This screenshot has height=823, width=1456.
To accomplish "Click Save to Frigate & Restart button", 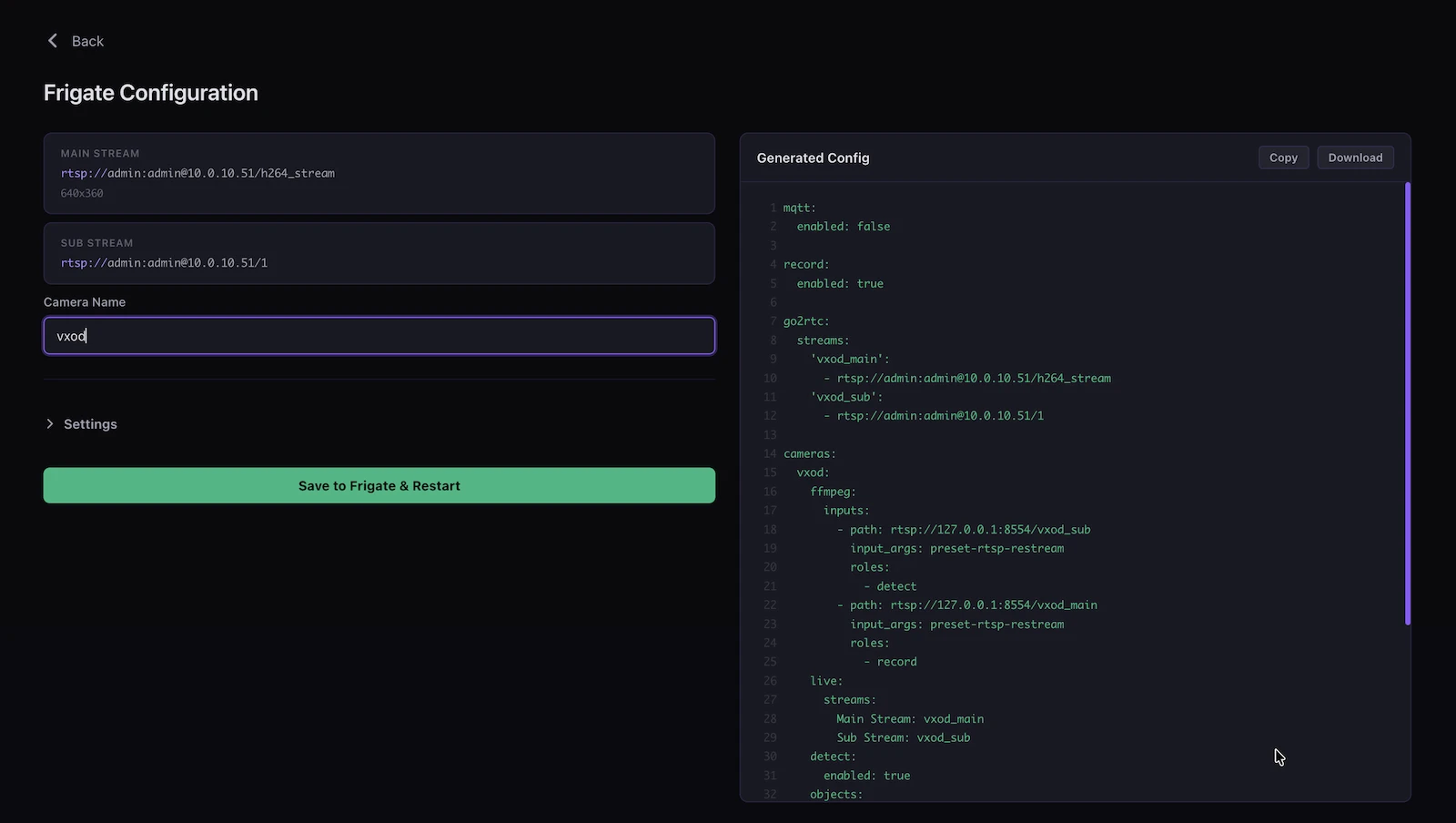I will point(379,485).
